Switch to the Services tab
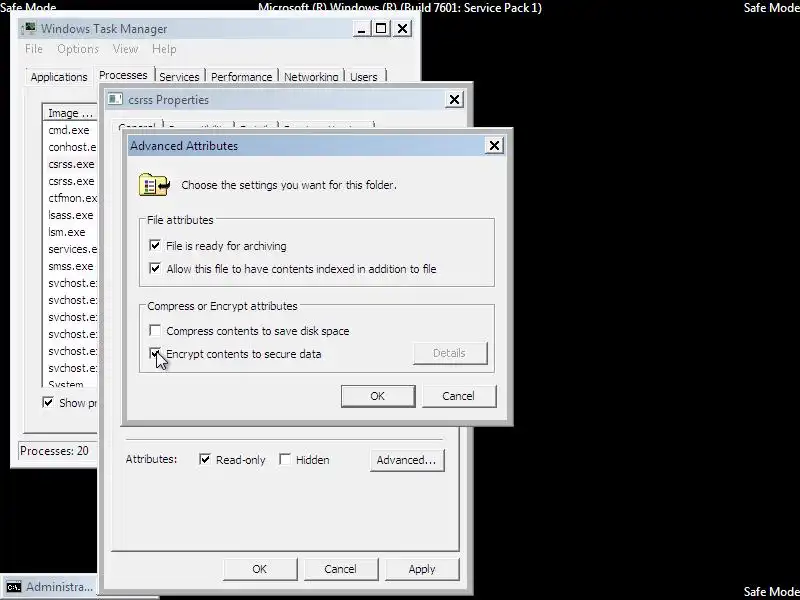Screen dimensions: 800x600 pos(179,77)
